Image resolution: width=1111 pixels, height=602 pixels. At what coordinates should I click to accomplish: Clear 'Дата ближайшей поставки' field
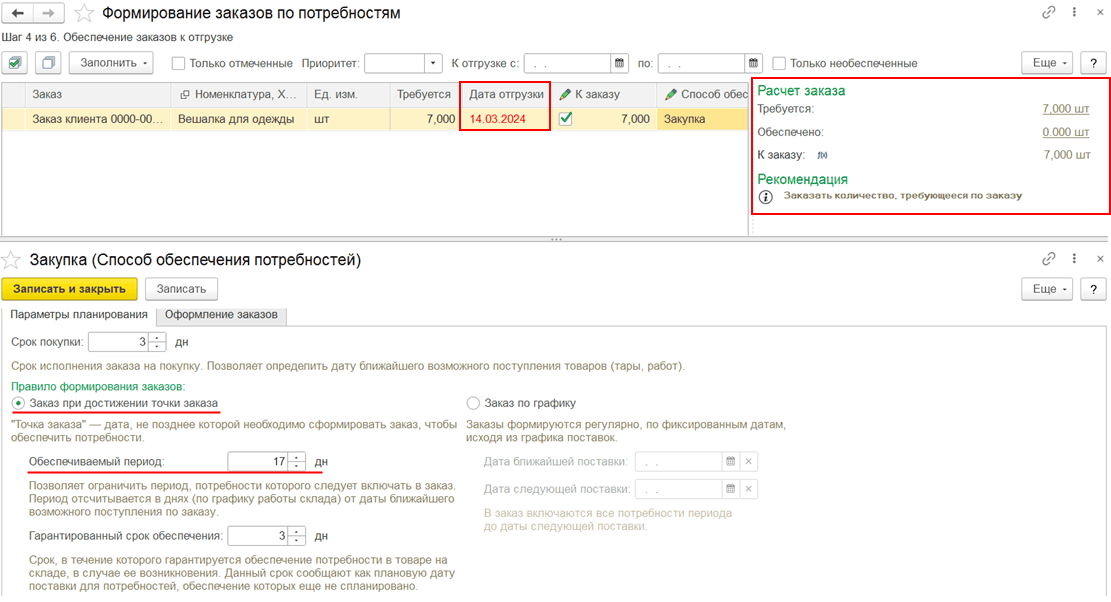(x=748, y=461)
